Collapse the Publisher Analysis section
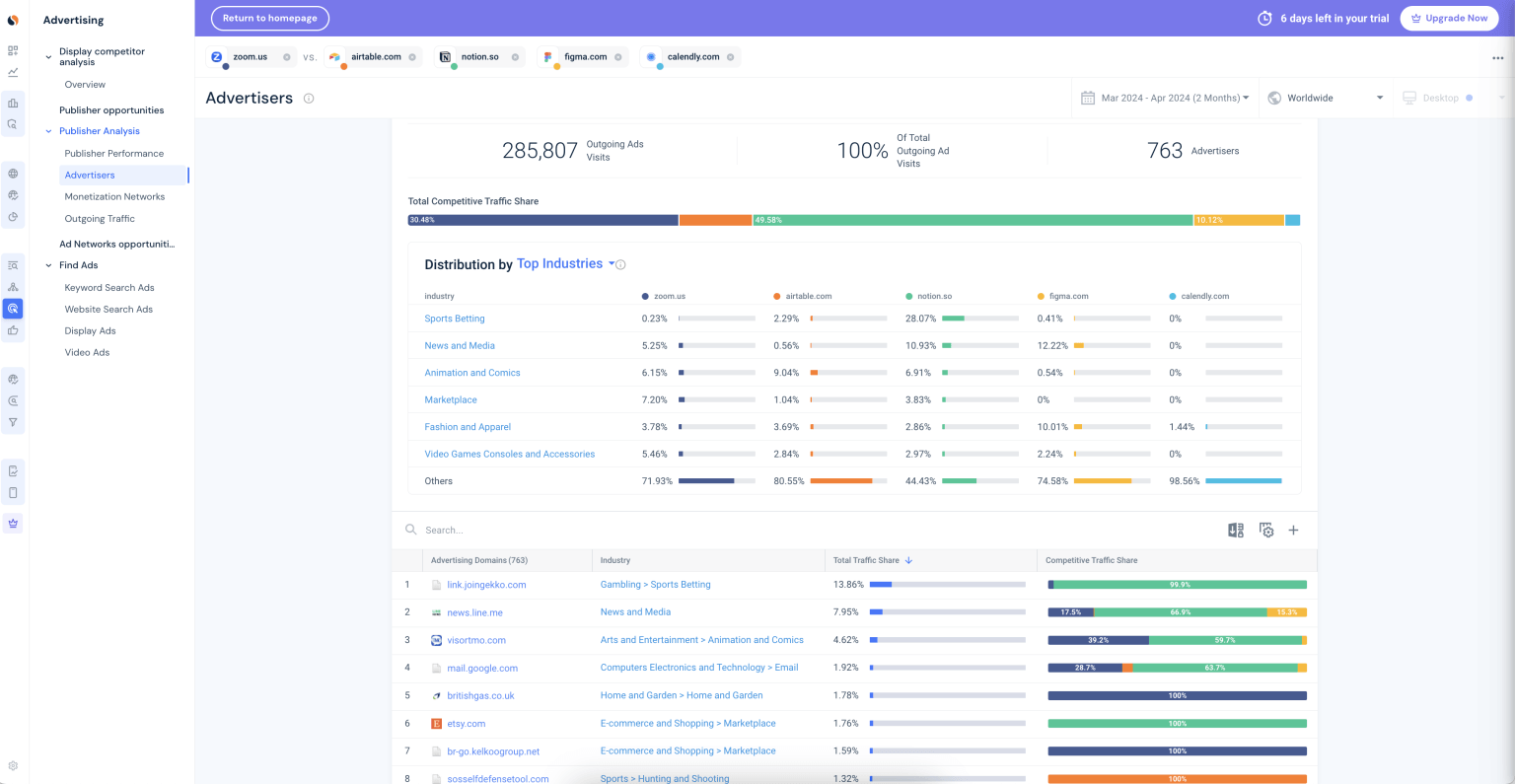1515x784 pixels. click(x=47, y=130)
